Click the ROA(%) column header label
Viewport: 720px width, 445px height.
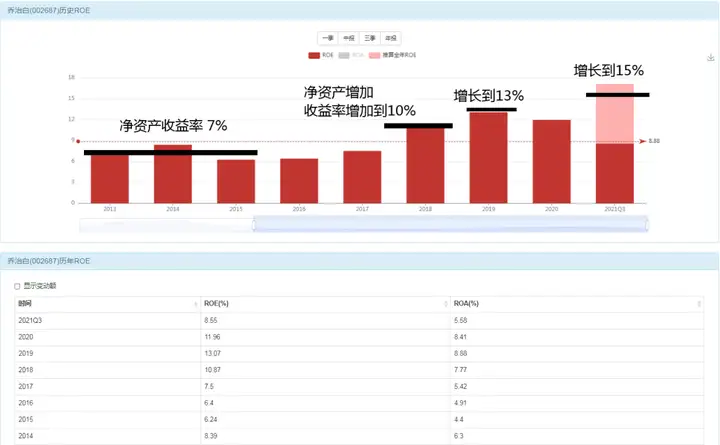[x=466, y=304]
